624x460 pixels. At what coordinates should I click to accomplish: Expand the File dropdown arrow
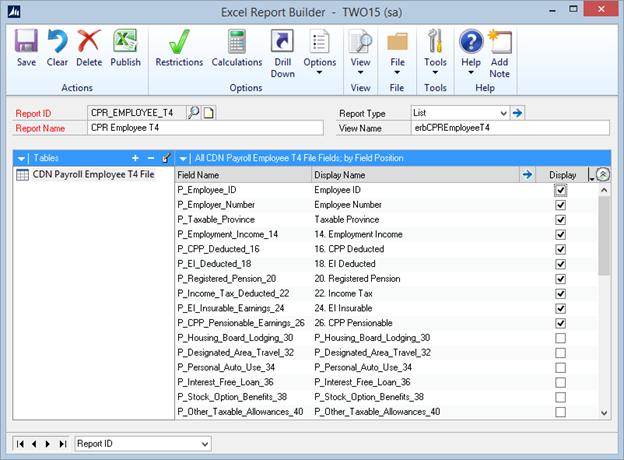[397, 72]
